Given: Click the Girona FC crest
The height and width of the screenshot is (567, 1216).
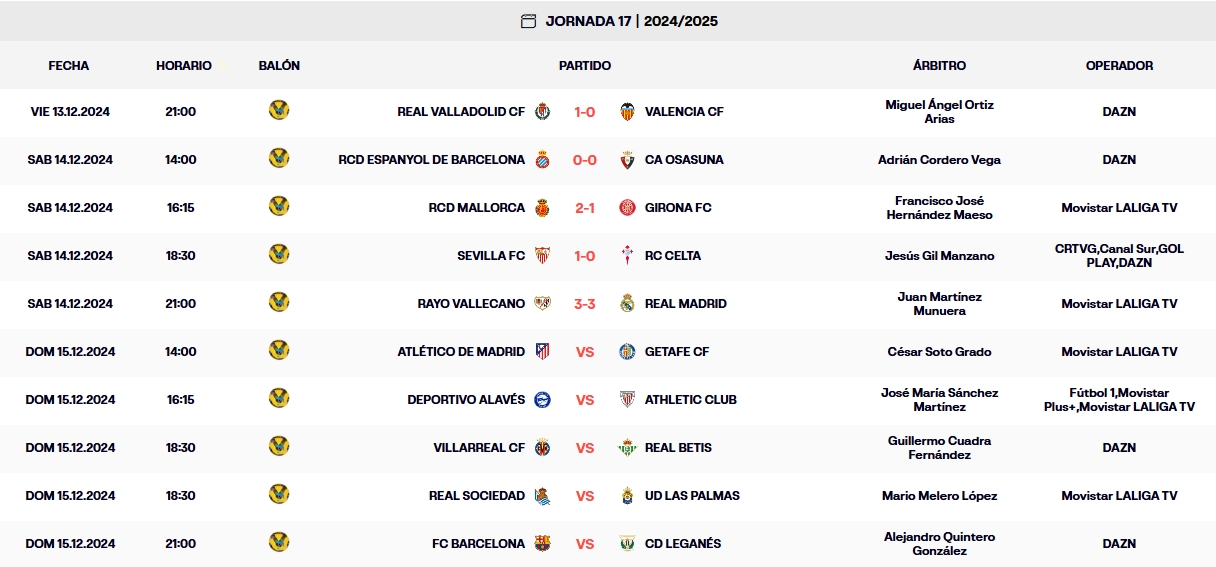Looking at the screenshot, I should coord(627,207).
